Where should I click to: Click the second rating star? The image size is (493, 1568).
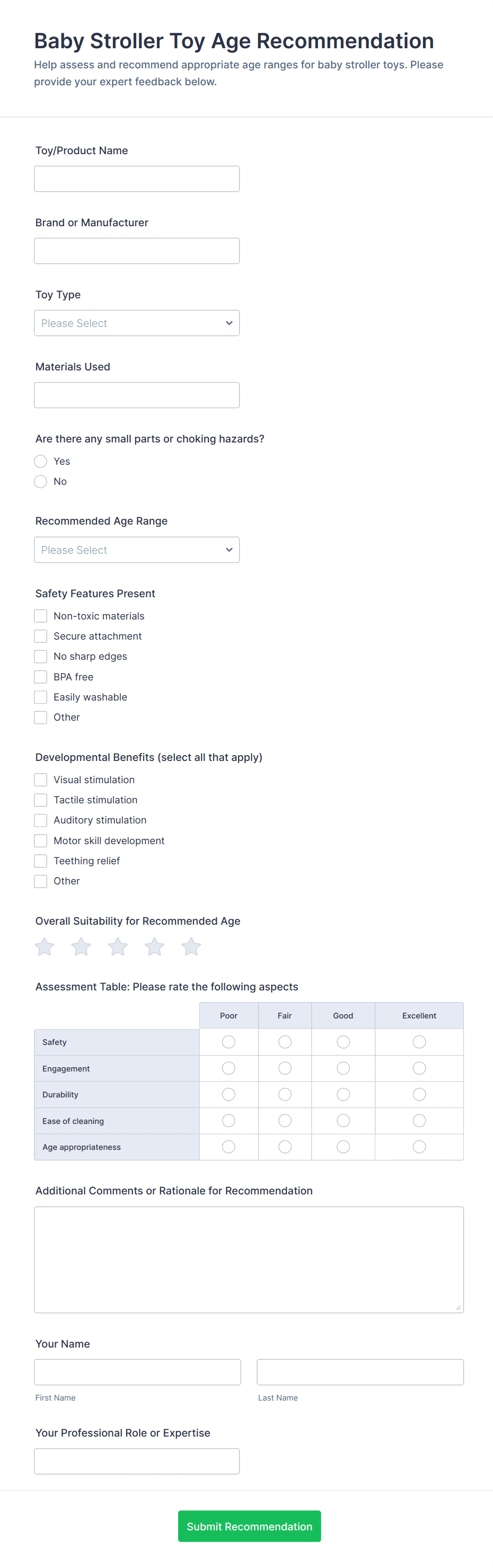[x=81, y=946]
